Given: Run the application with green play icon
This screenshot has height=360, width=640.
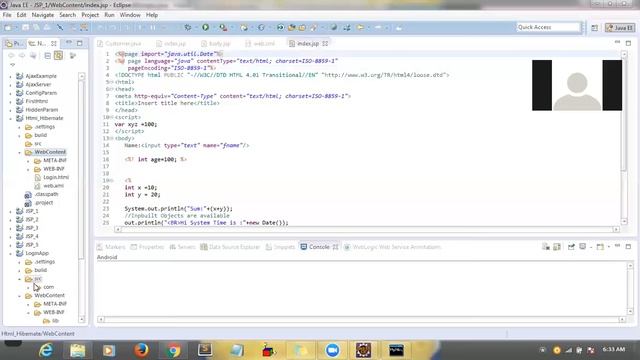Looking at the screenshot, I should pos(205,28).
